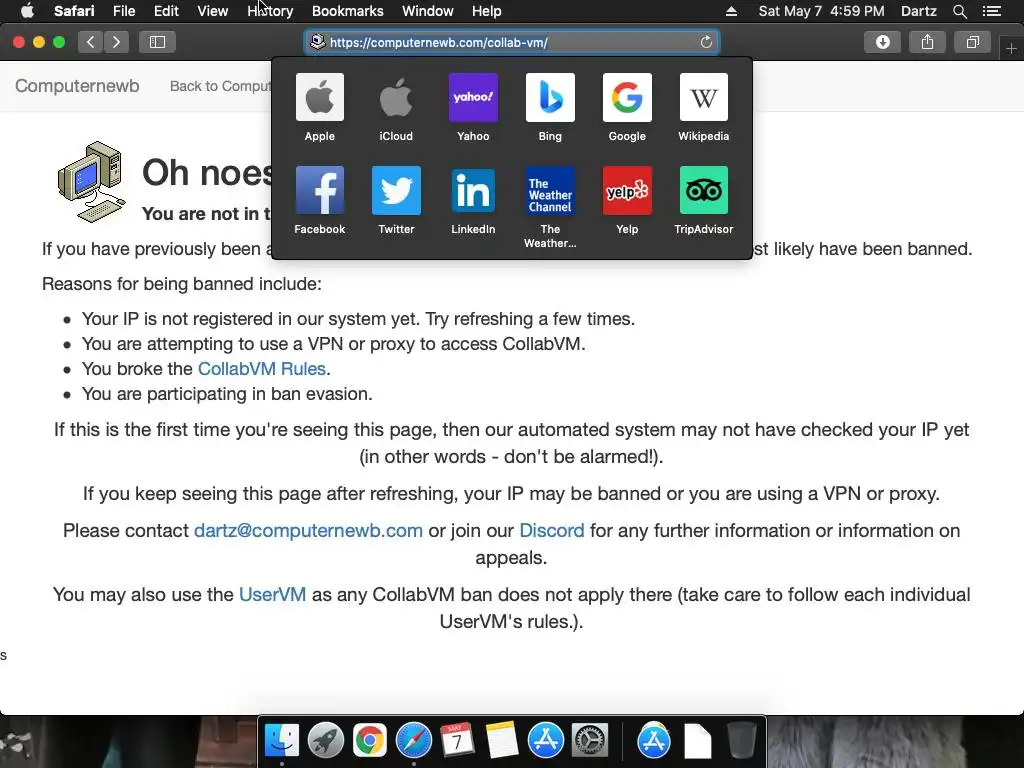Reload the page with refresh icon

(706, 42)
